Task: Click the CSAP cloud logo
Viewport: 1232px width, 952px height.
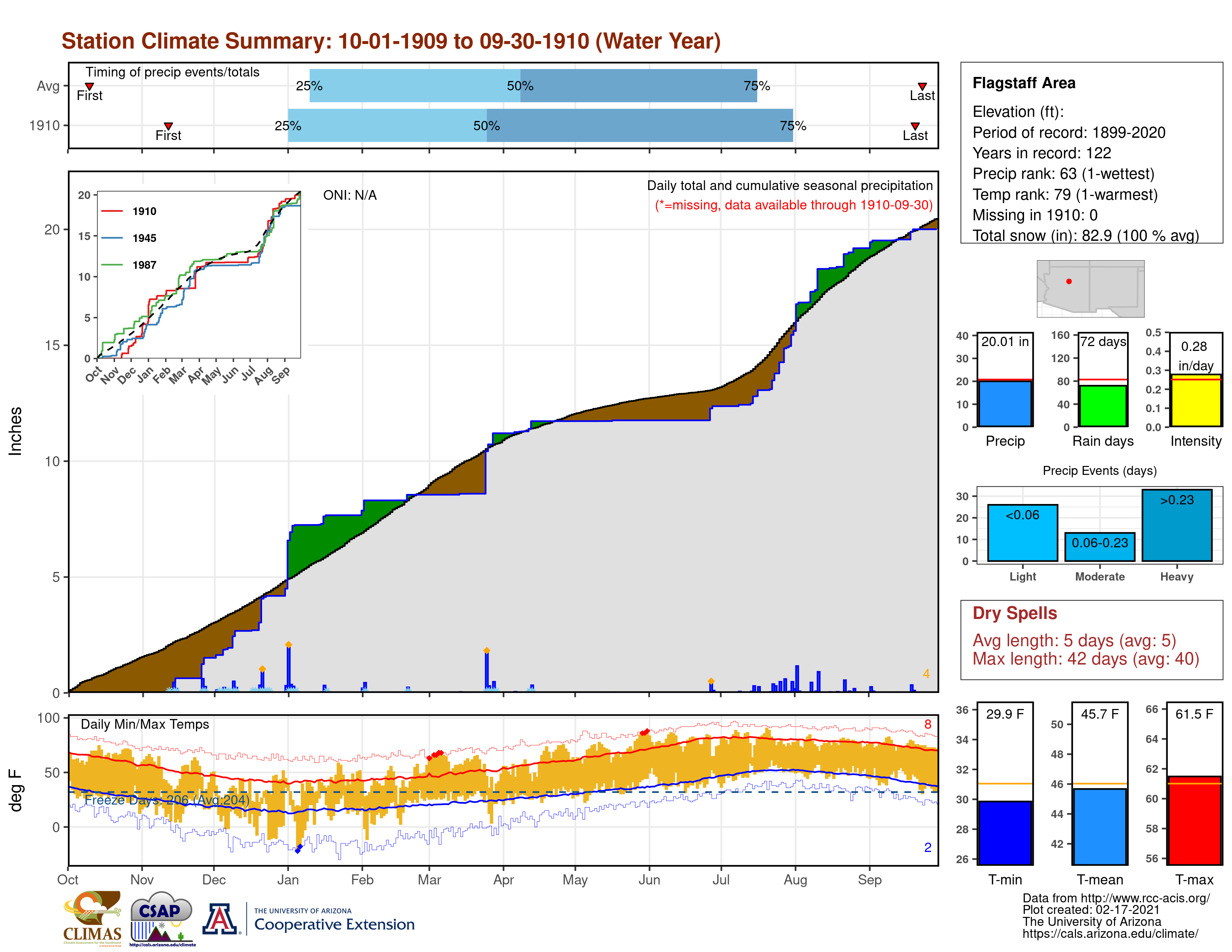Action: coord(162,918)
